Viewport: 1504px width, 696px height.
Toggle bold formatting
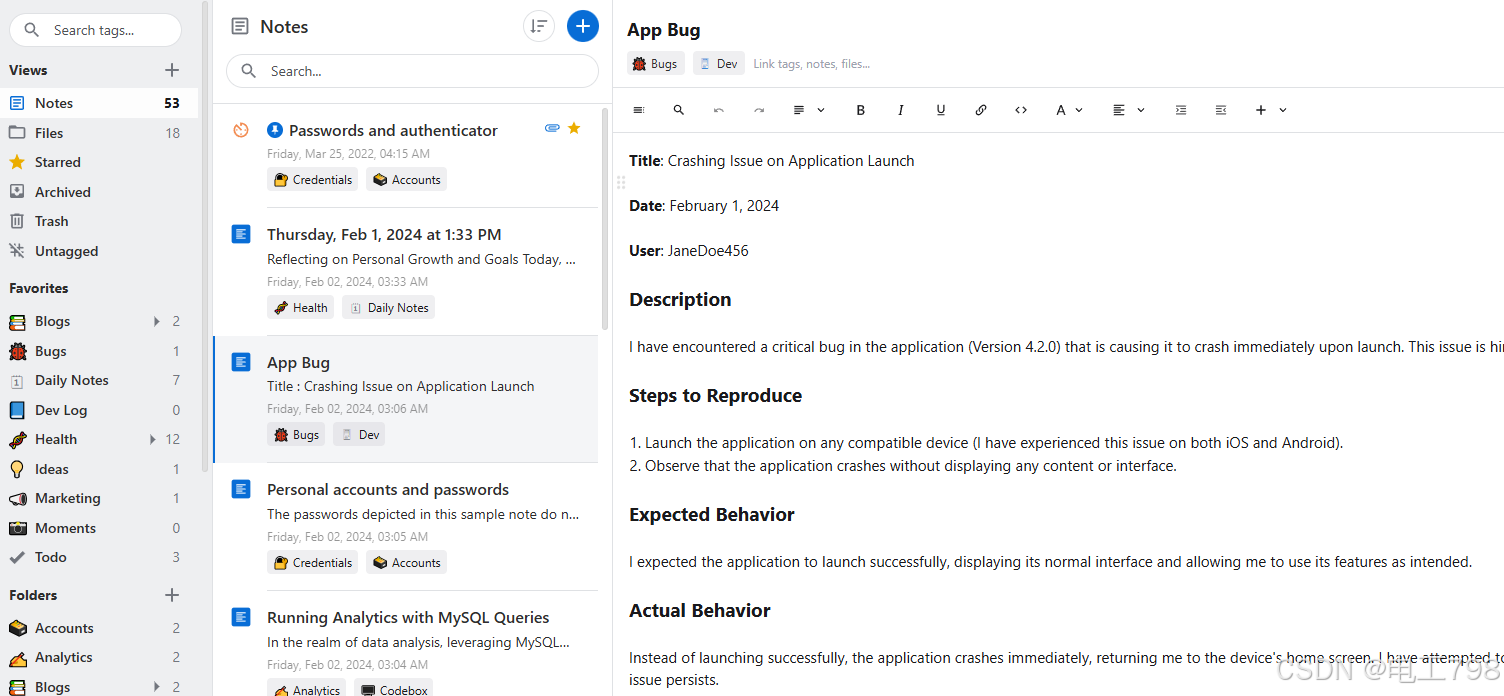click(861, 110)
